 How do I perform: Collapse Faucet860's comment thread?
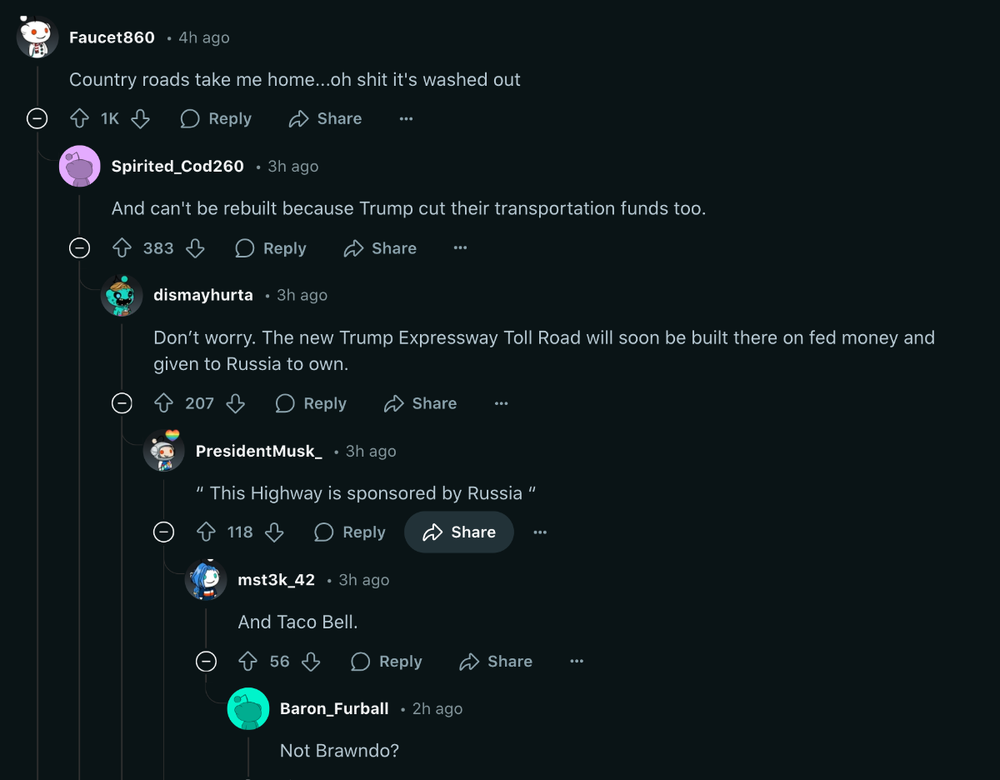point(37,119)
